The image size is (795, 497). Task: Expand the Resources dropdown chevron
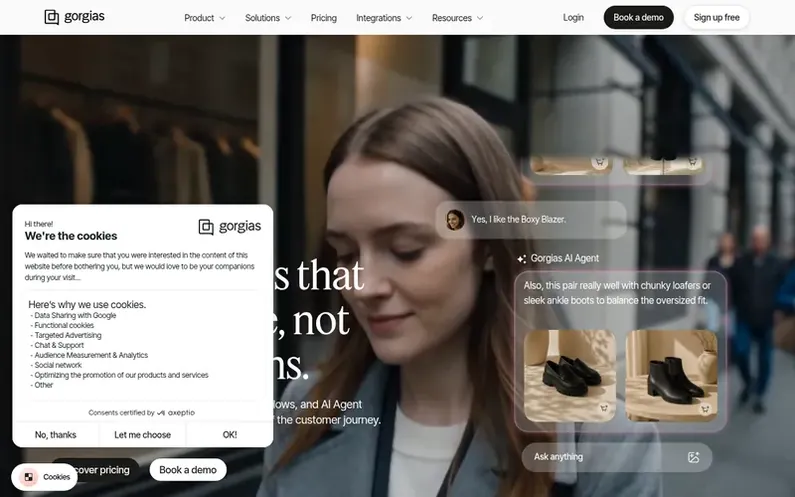[x=480, y=18]
